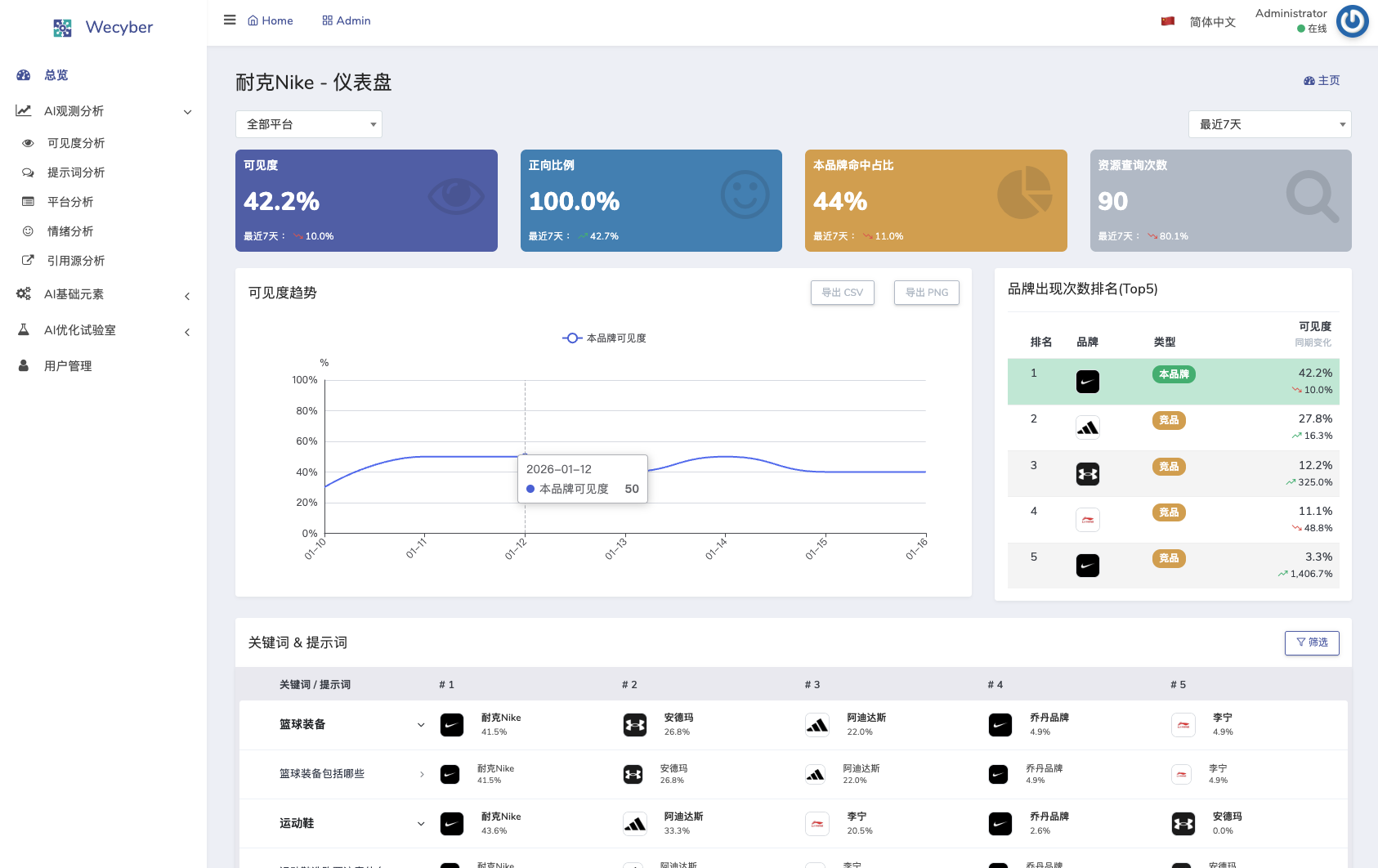
Task: Select the 用户管理 sidebar item
Action: [69, 365]
